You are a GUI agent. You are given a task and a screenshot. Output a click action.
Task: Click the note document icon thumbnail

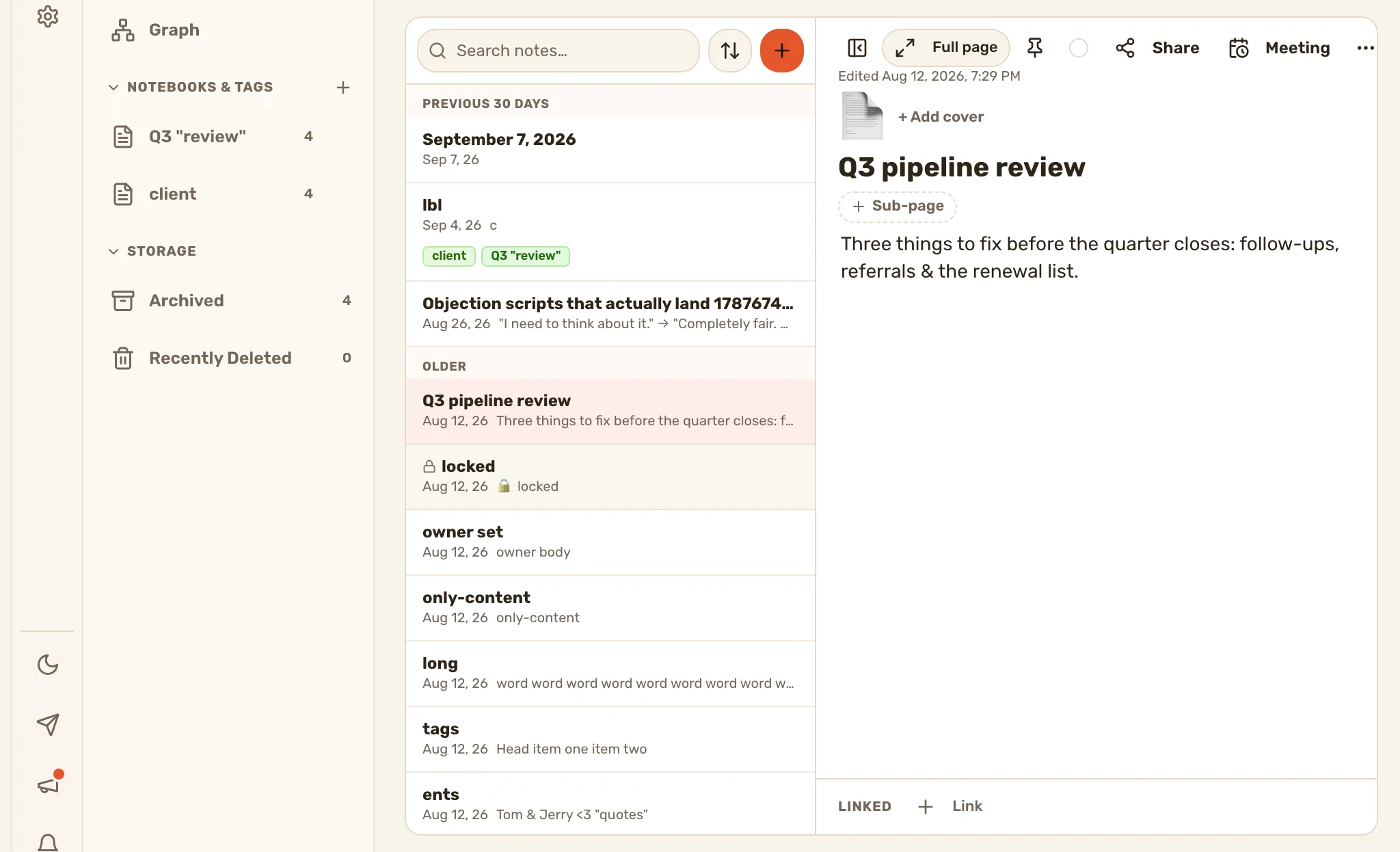point(862,116)
